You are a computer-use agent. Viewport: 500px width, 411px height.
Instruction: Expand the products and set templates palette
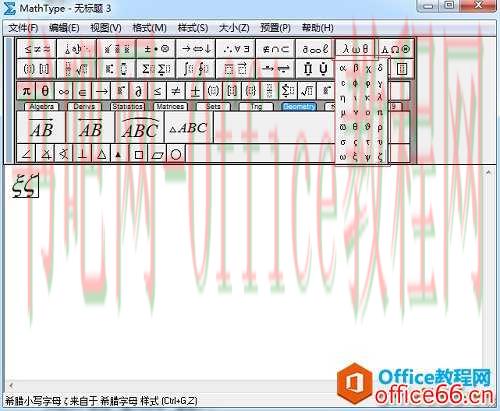coord(315,69)
